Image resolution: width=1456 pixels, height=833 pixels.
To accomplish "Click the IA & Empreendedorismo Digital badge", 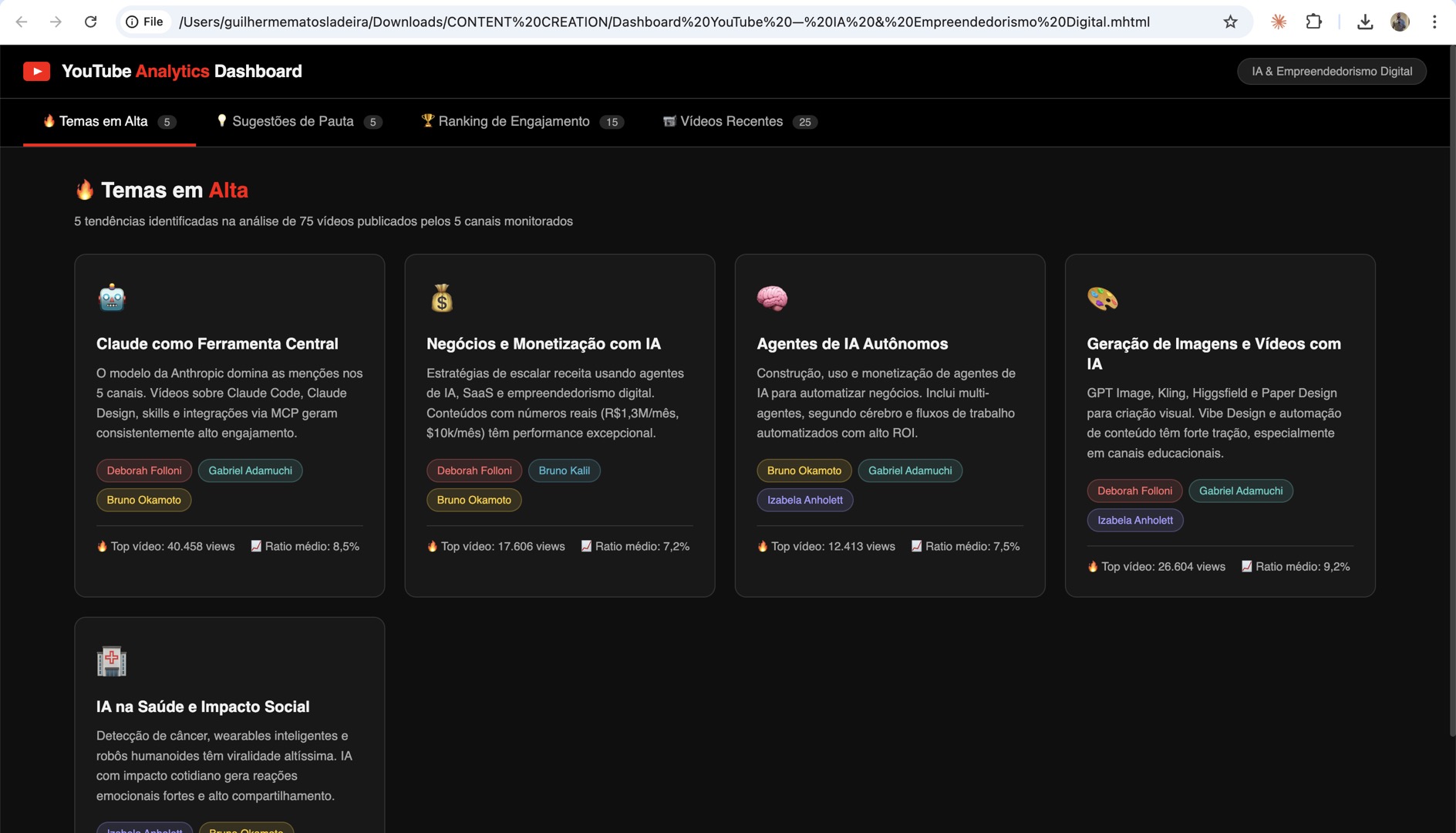I will tap(1332, 71).
